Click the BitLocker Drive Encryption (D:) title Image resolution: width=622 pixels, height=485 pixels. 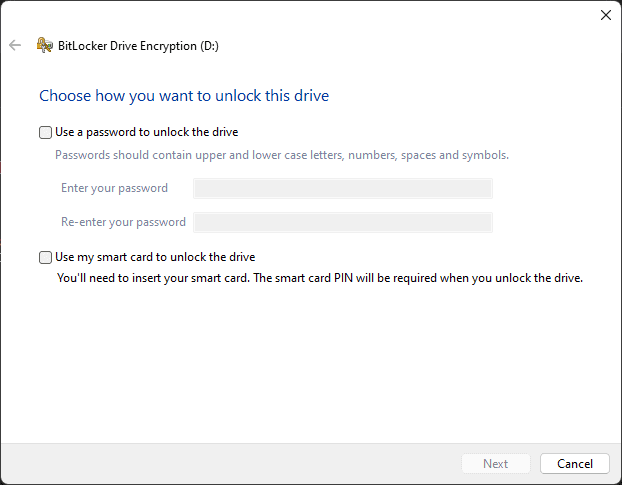click(138, 46)
